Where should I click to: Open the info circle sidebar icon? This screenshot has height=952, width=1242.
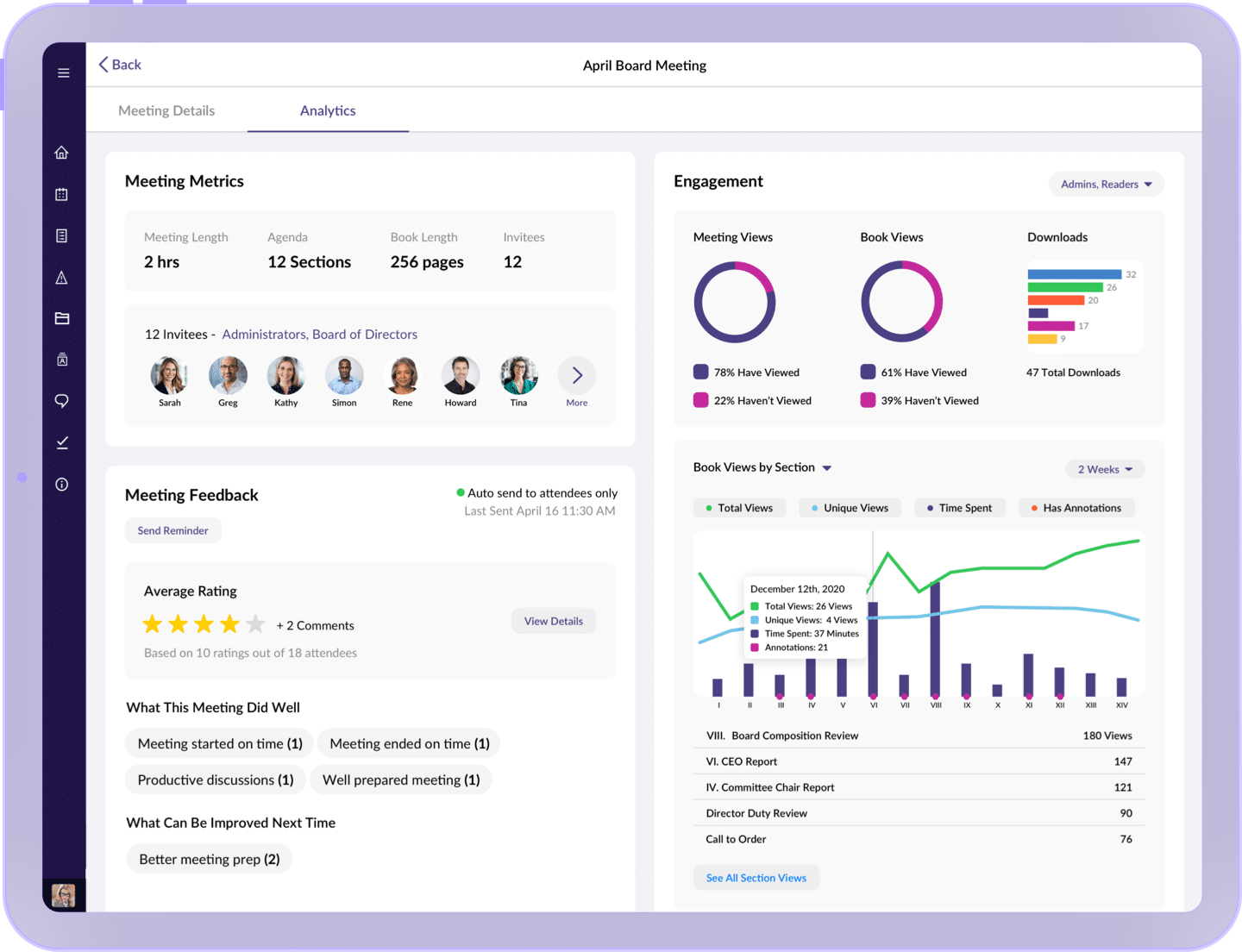click(x=62, y=485)
